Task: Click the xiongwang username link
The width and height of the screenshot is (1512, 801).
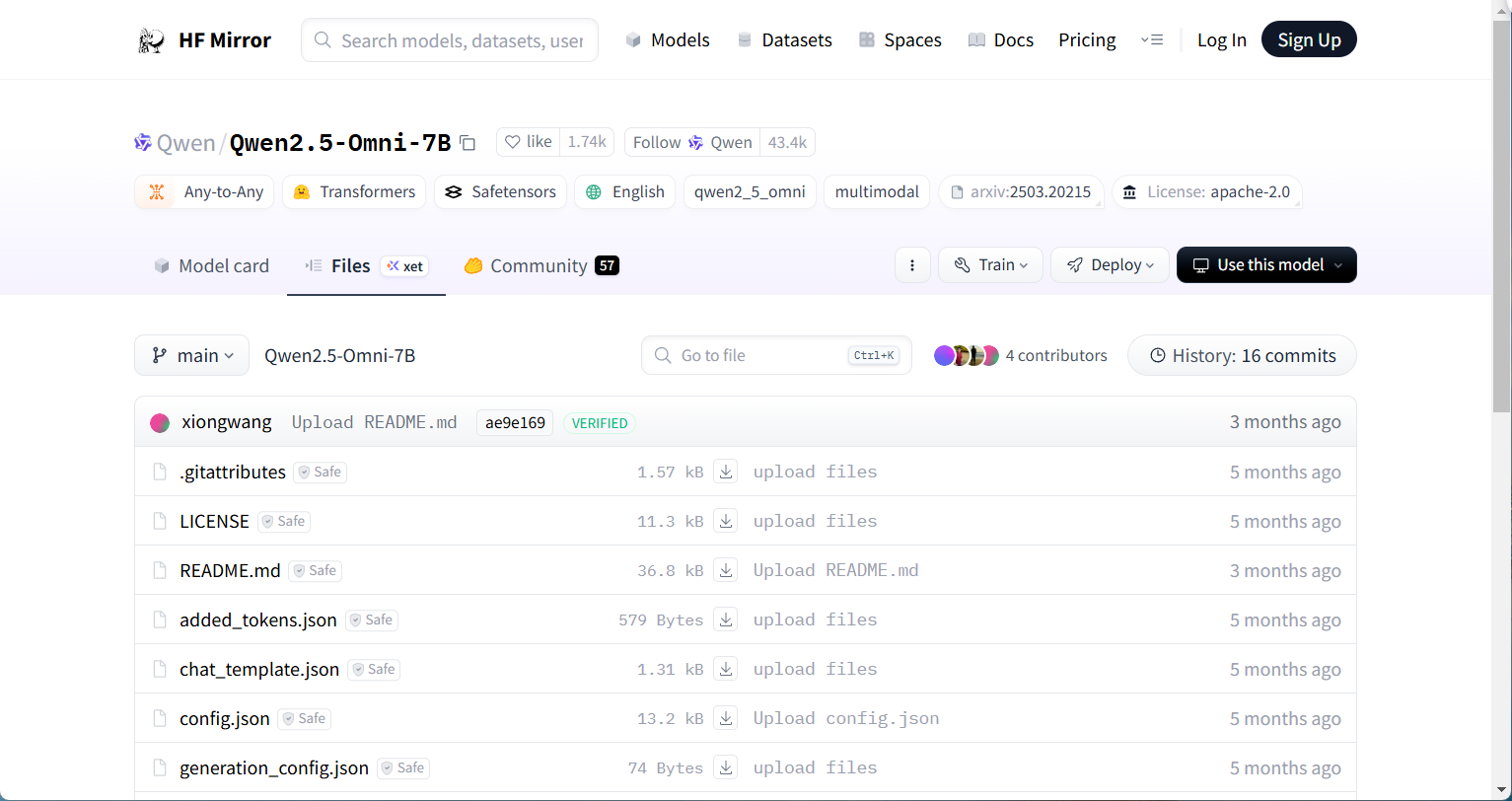Action: pos(227,422)
